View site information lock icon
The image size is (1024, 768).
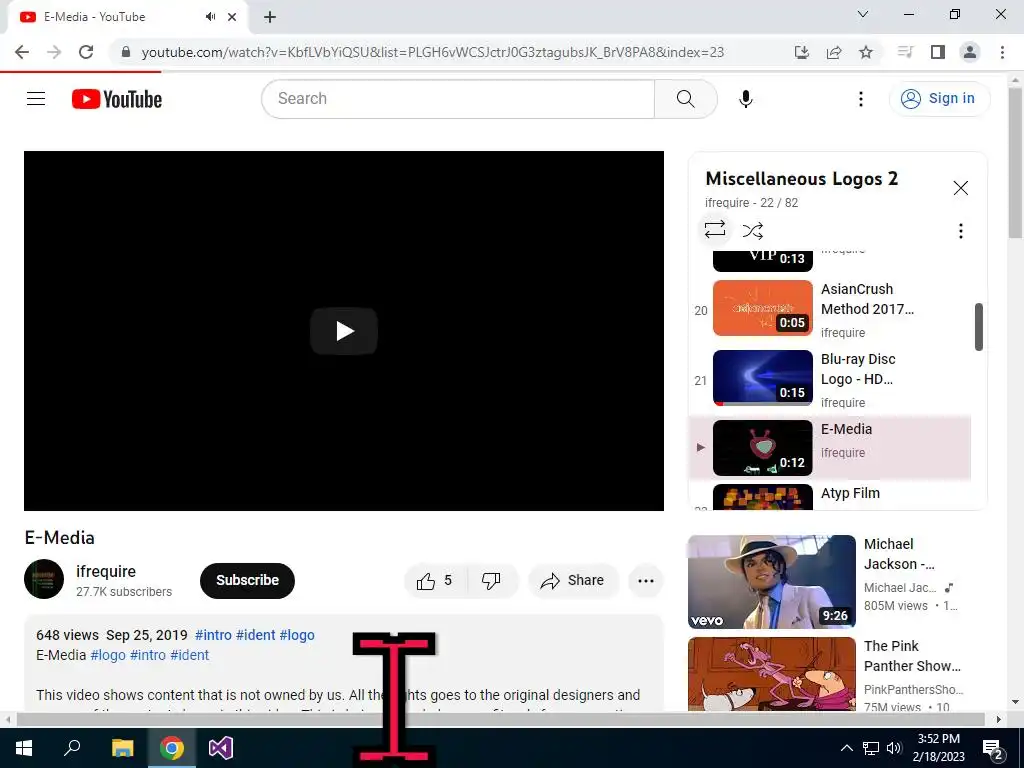pos(126,52)
